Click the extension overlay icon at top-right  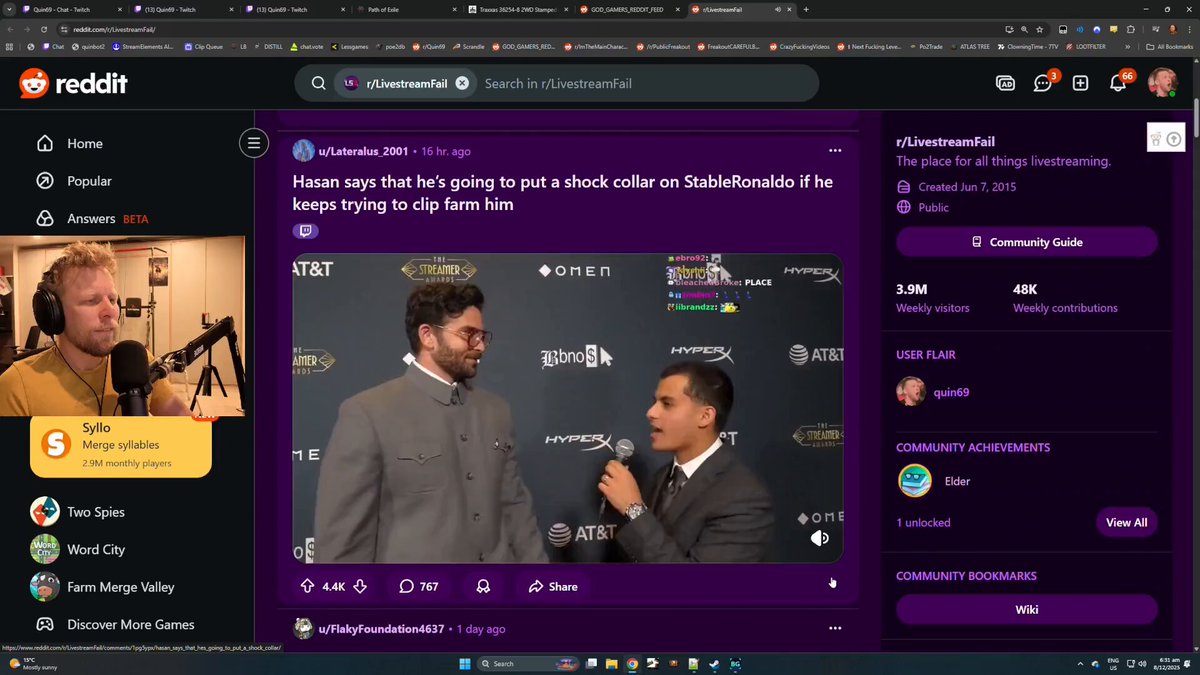(1165, 139)
